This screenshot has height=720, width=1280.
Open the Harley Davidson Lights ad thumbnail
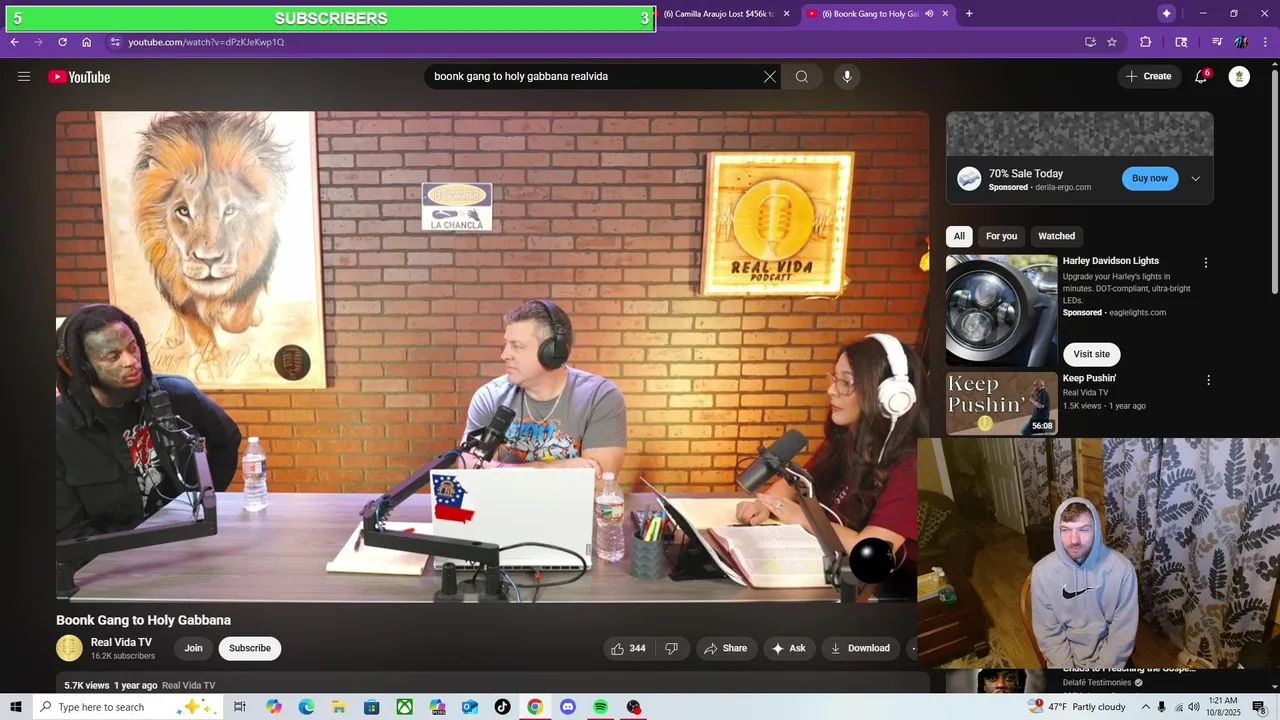tap(1001, 311)
